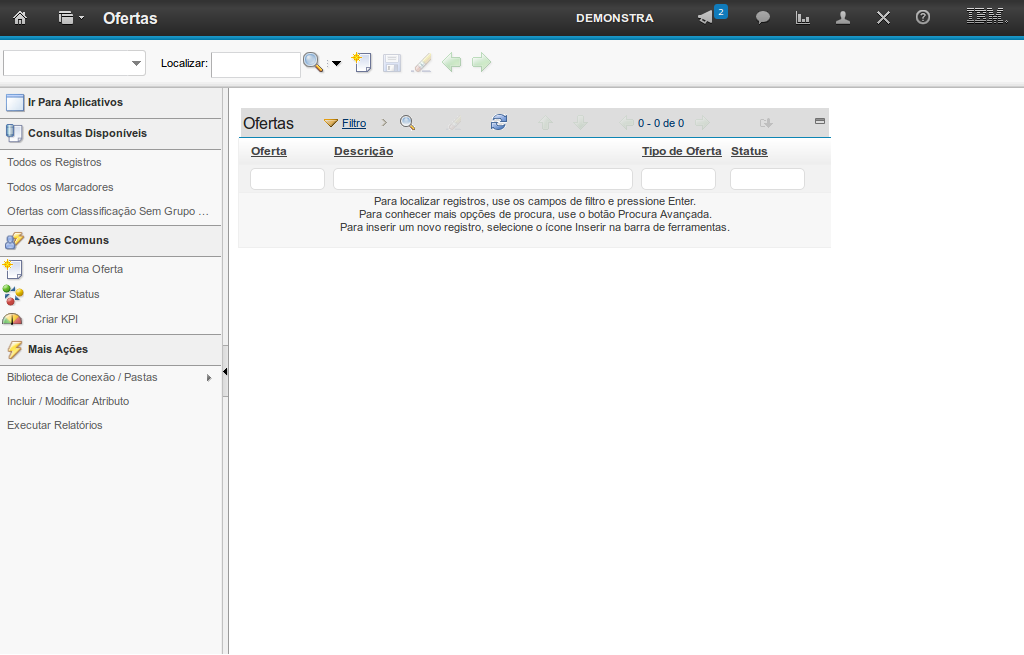Click the Descrição filter input field

click(x=482, y=179)
